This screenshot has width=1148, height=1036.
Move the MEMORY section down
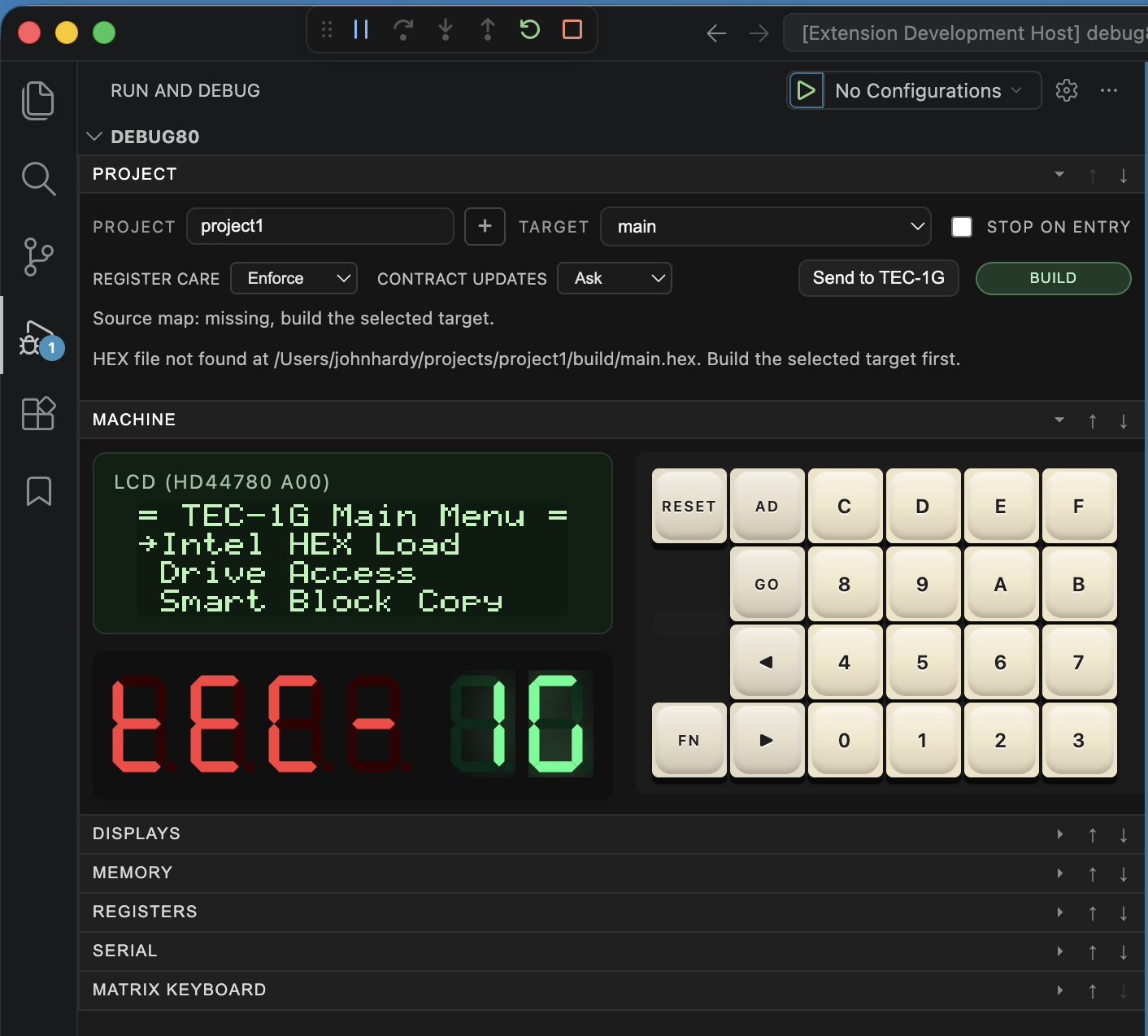tap(1124, 874)
